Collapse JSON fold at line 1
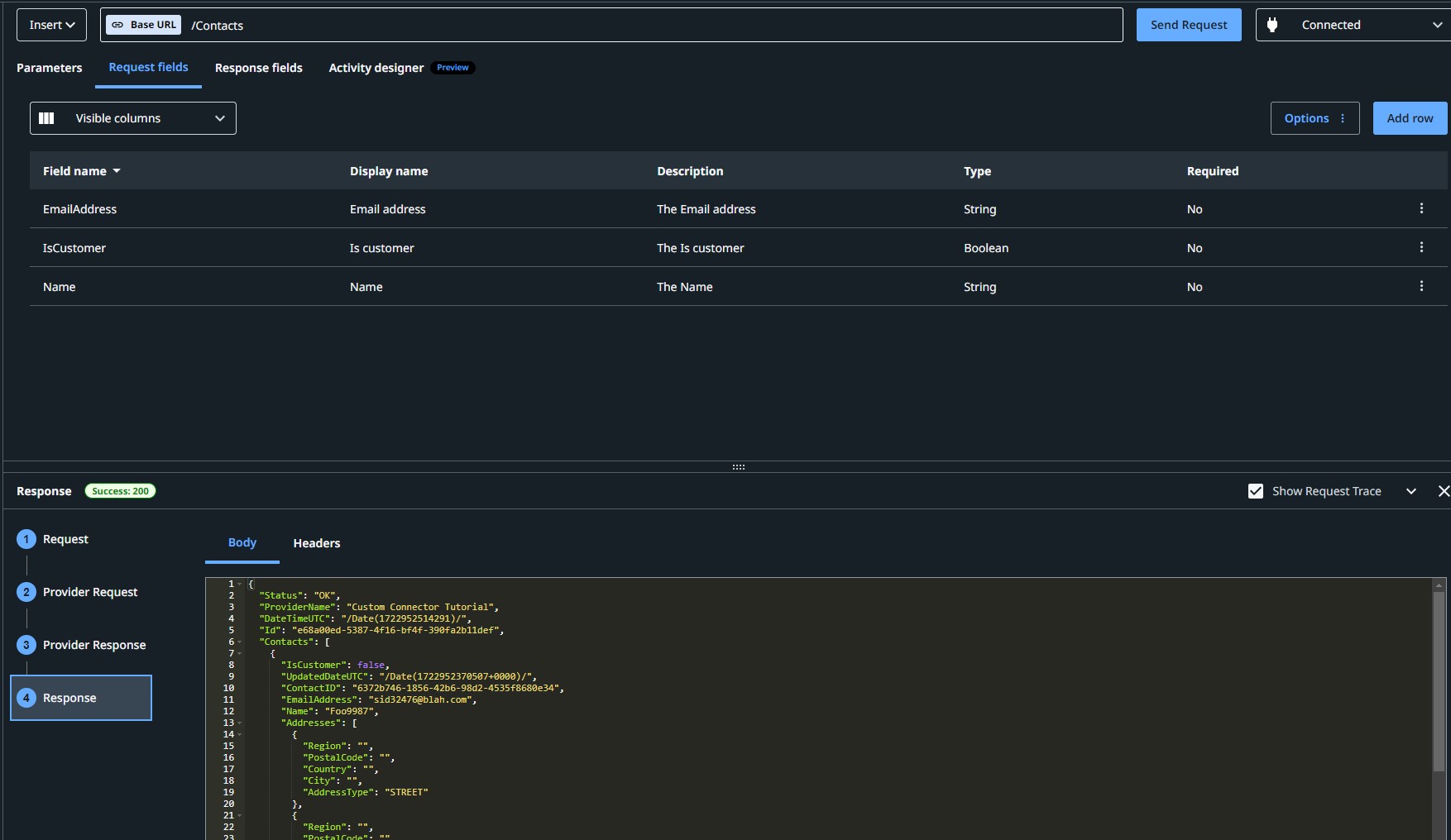Screen dimensions: 1451x840 pyautogui.click(x=240, y=584)
